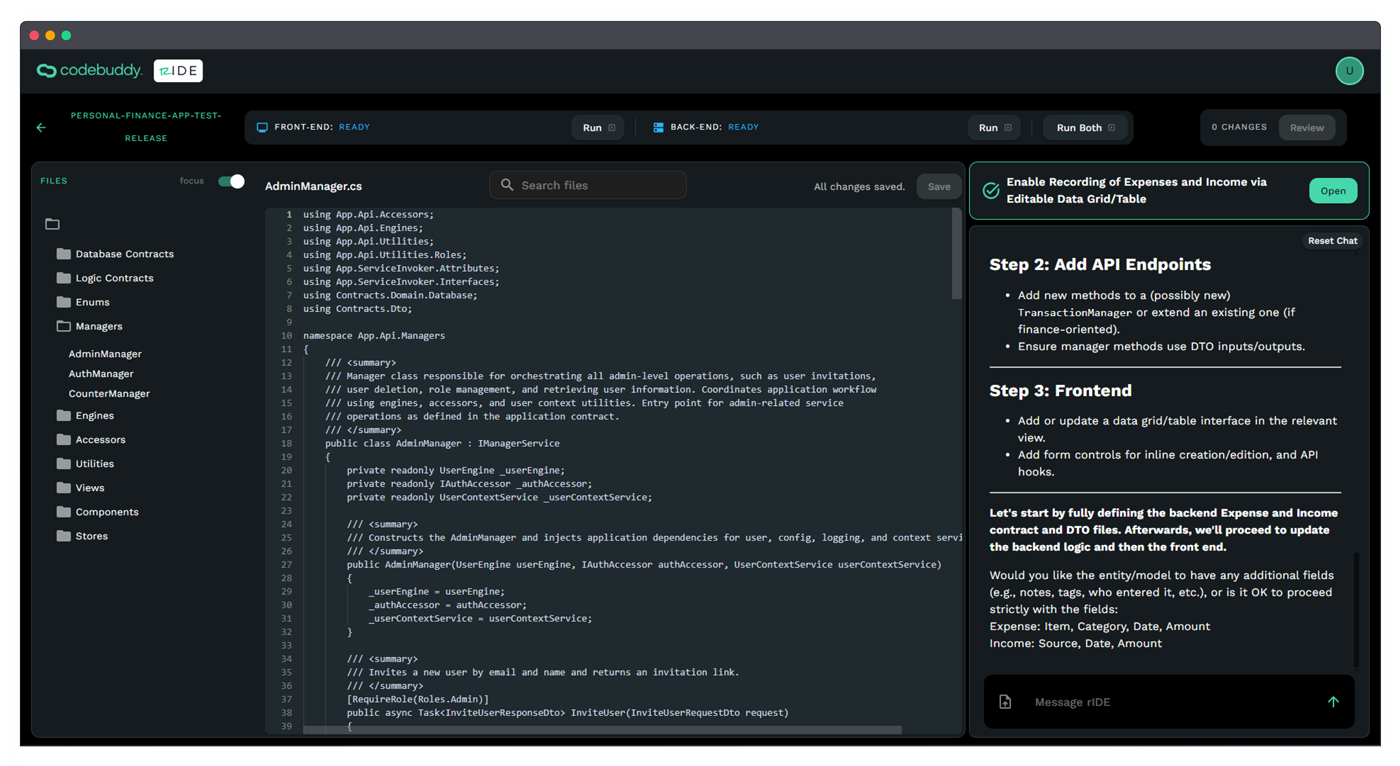The image size is (1400, 766).
Task: Click the chat panel scrollbar
Action: pos(1356,610)
